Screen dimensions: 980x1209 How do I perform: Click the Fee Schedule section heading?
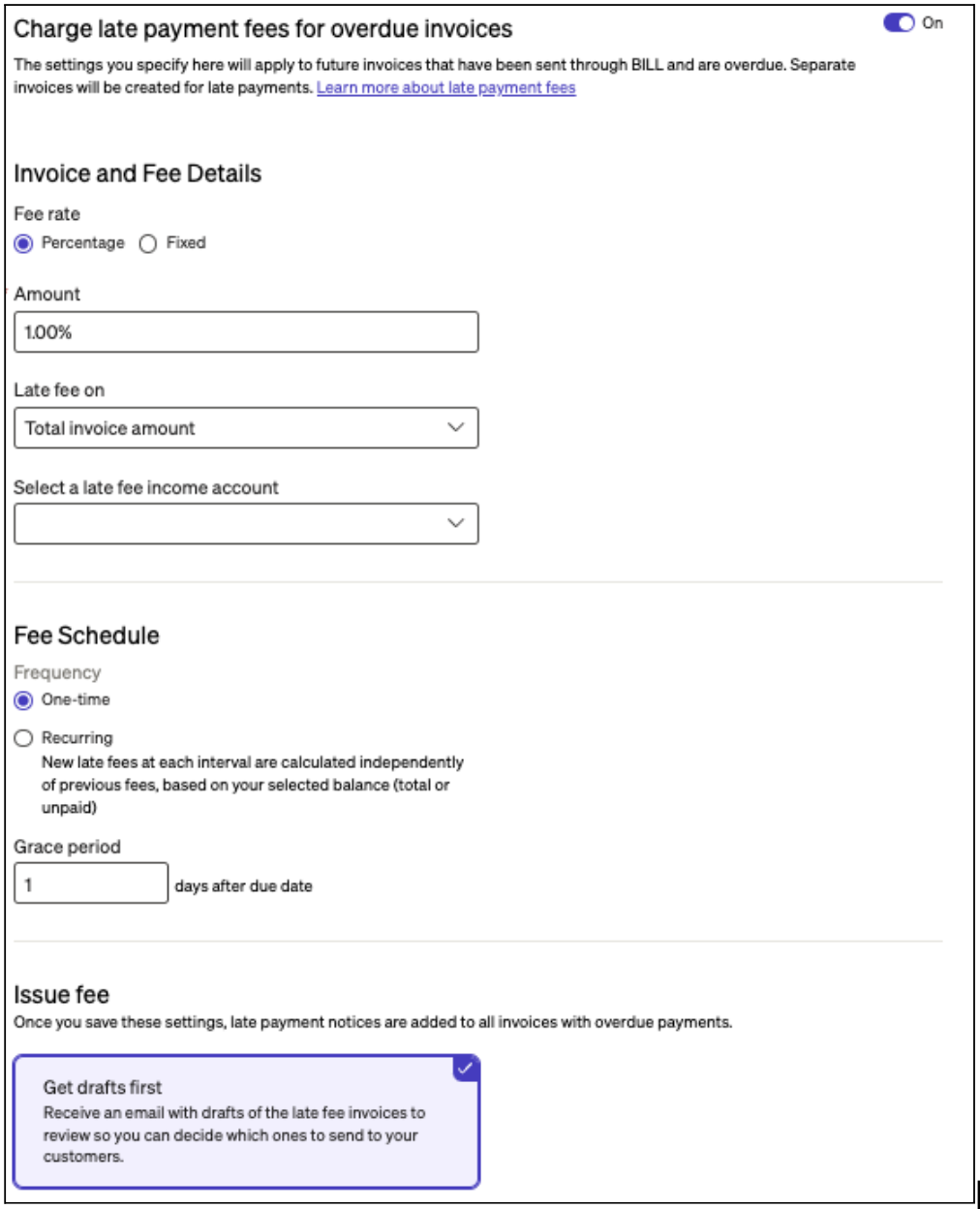(86, 635)
